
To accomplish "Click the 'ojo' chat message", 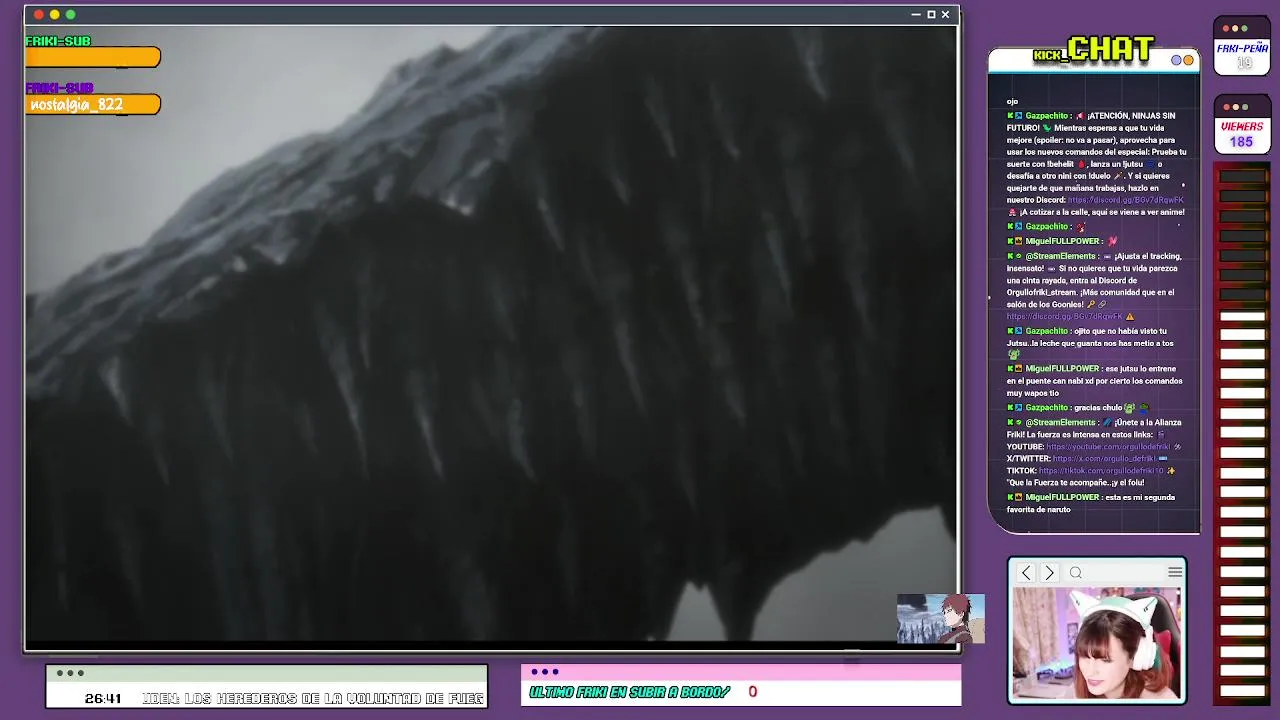I will (1012, 101).
